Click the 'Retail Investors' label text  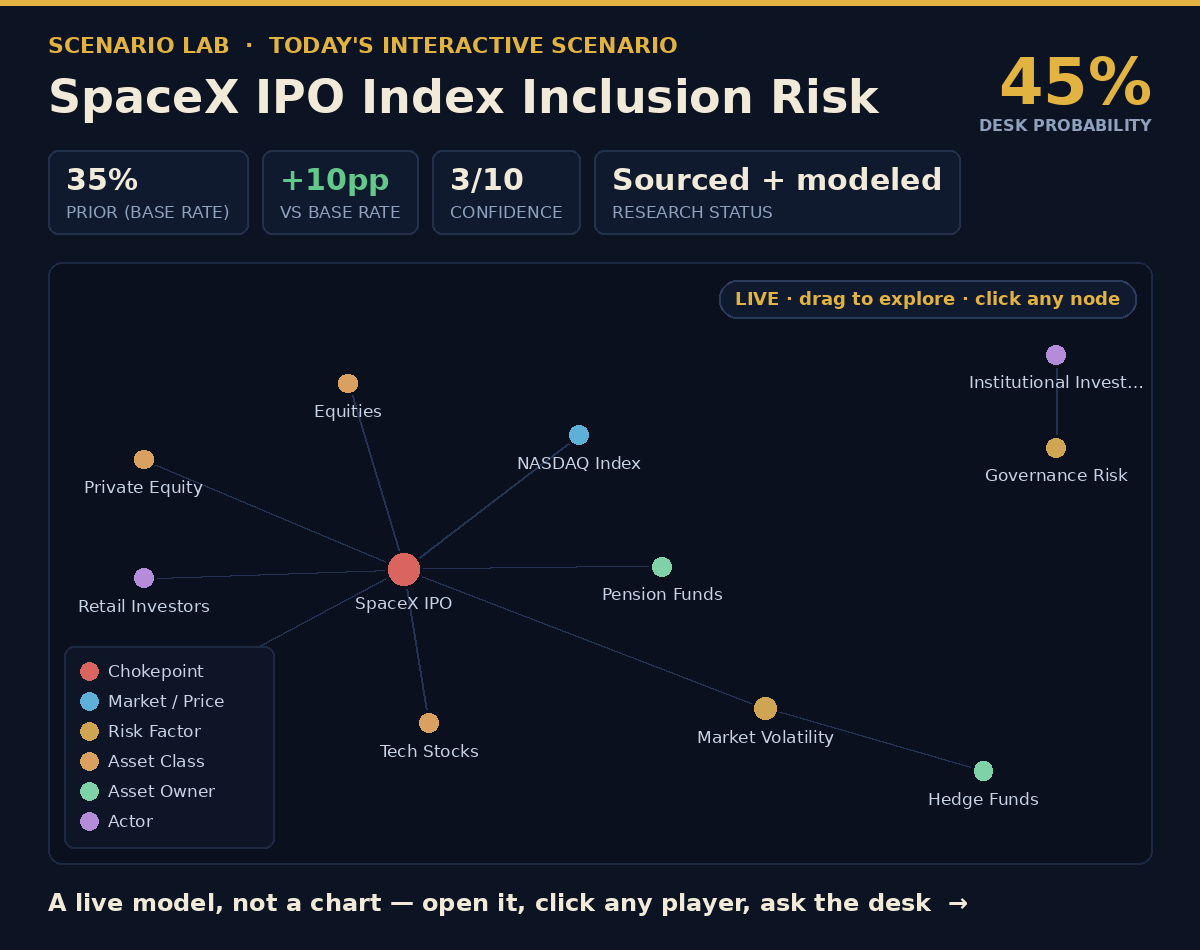point(144,607)
